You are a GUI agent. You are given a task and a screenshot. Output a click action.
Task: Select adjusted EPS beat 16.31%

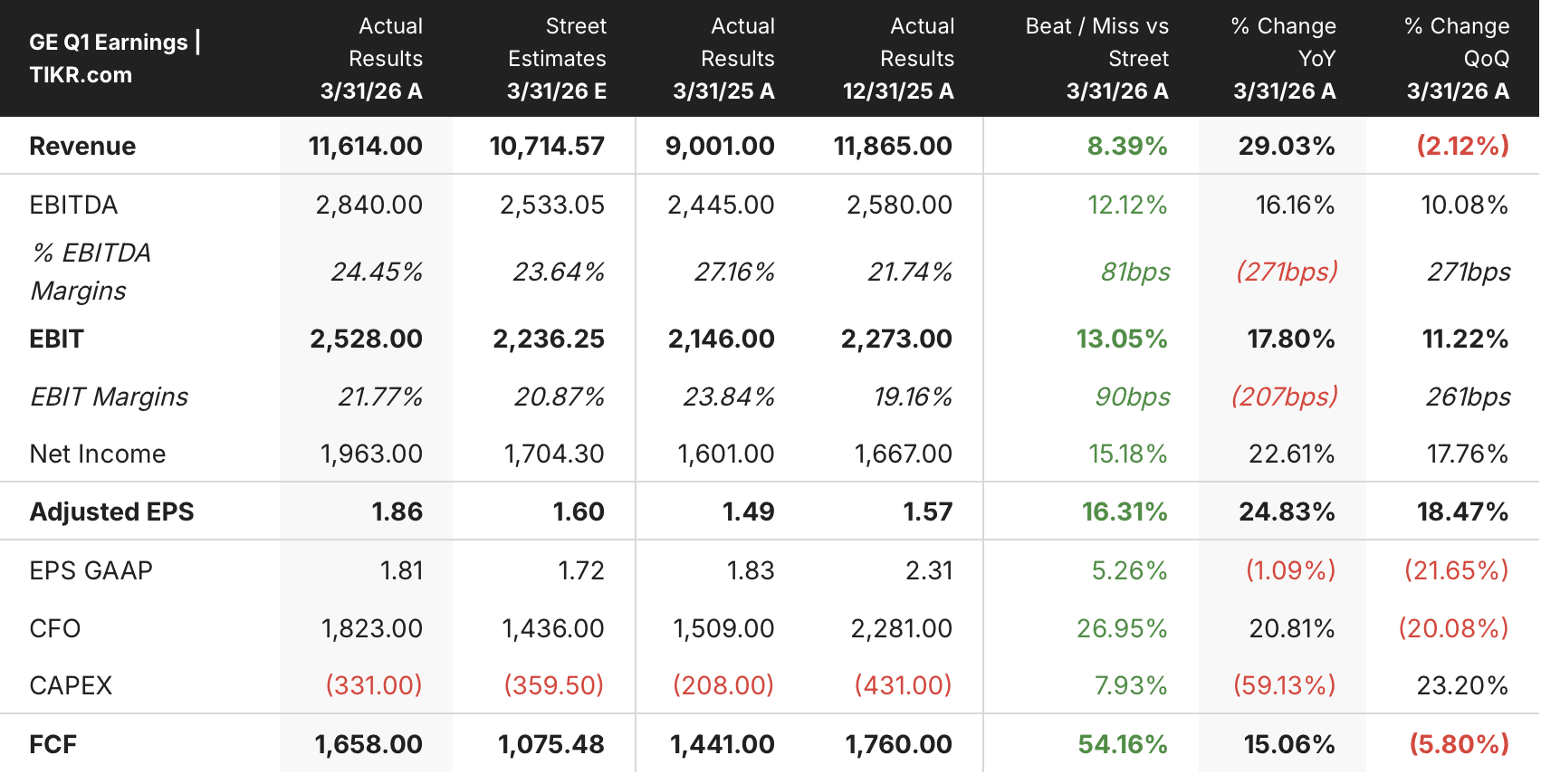pos(1125,512)
